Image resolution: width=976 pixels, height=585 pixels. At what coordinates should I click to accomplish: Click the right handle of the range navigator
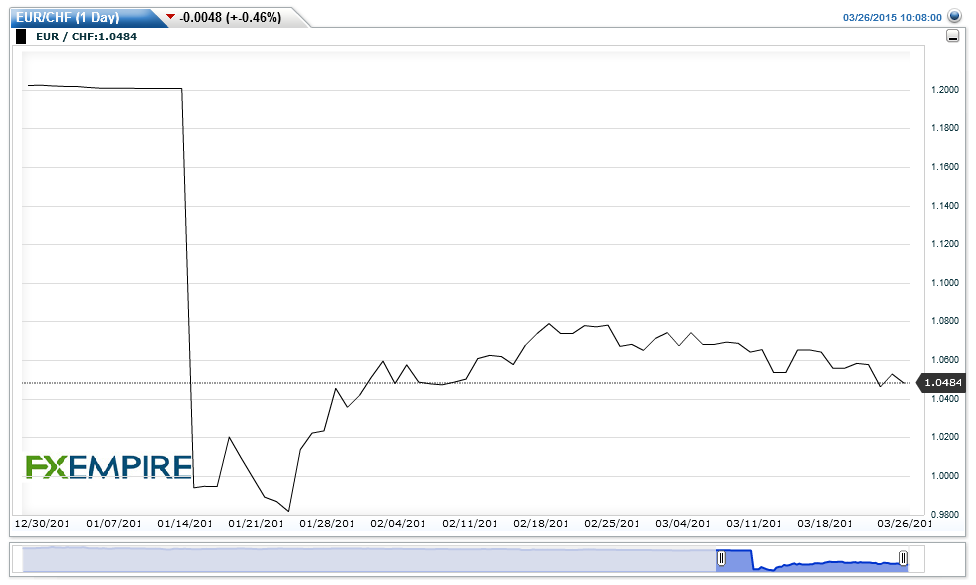pos(903,558)
